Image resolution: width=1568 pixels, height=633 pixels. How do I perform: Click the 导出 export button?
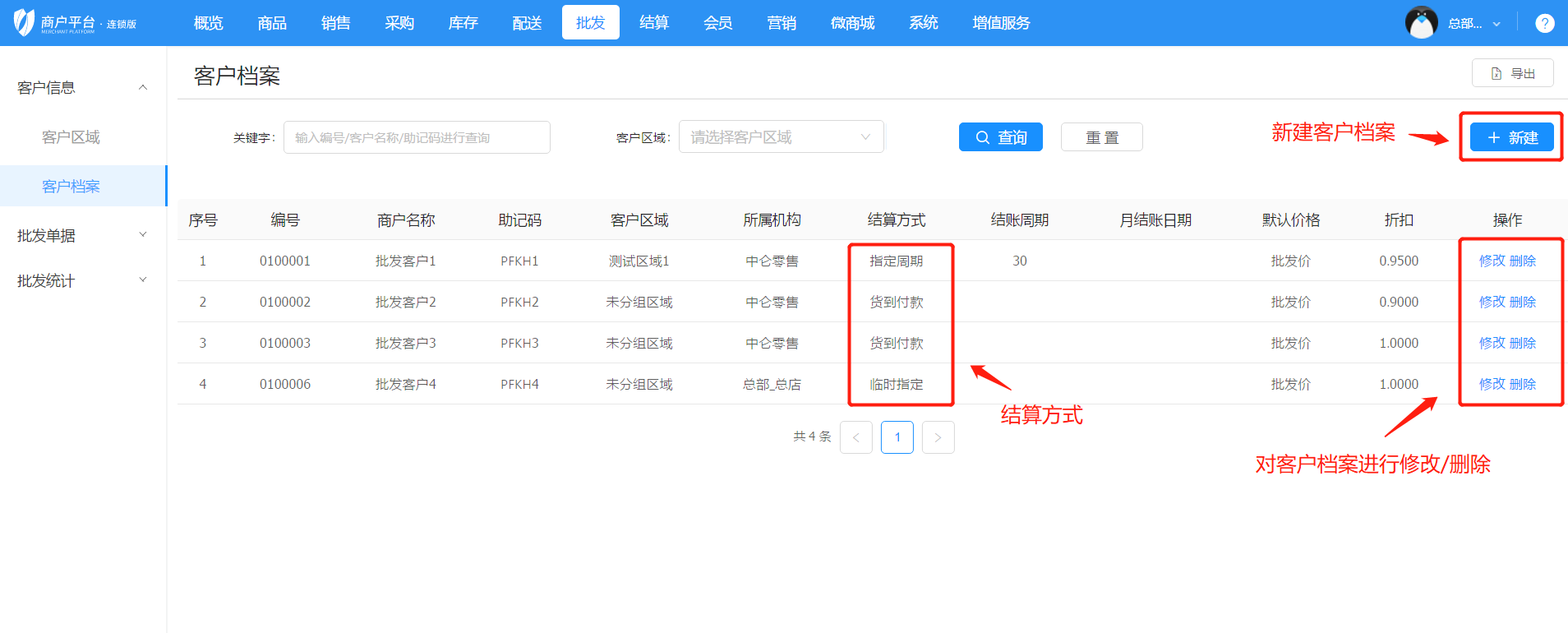(x=1512, y=73)
